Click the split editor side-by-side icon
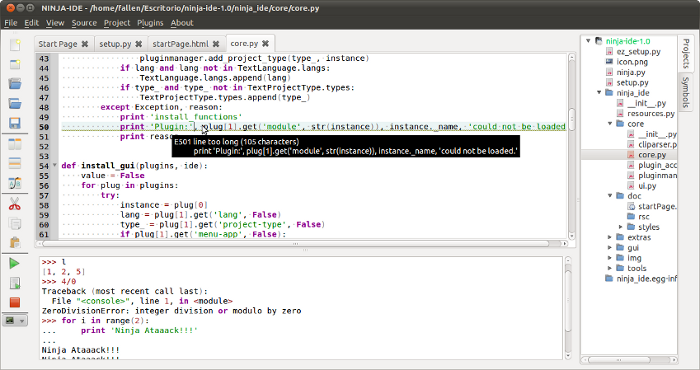The image size is (700, 370). click(15, 144)
